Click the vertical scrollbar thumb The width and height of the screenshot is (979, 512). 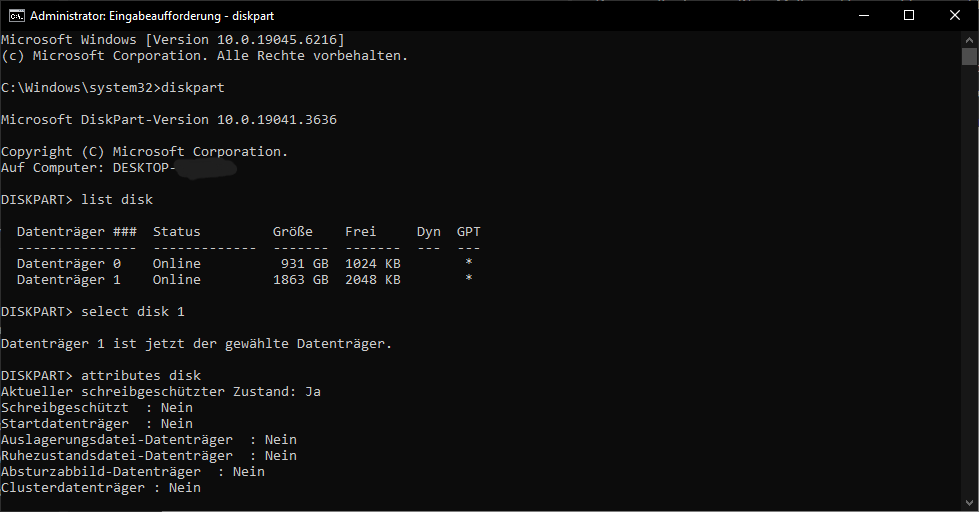pyautogui.click(x=969, y=56)
